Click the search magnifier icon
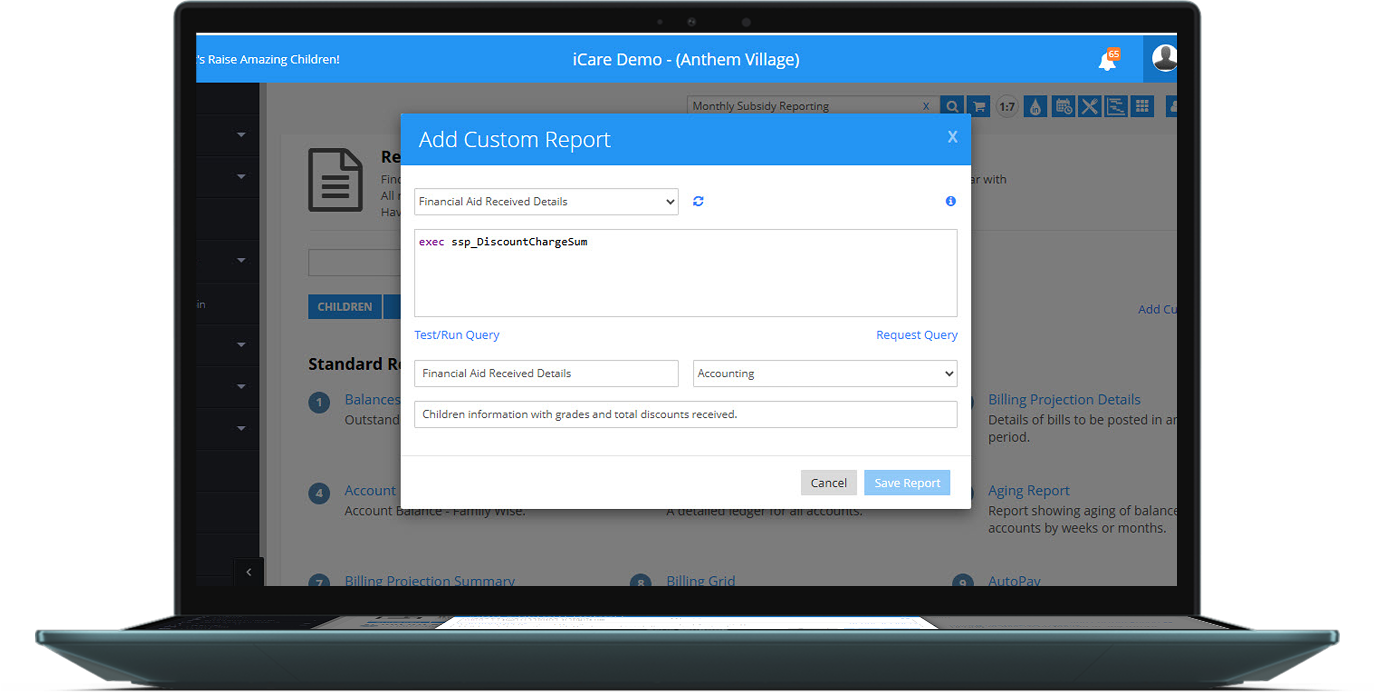This screenshot has height=692, width=1374. (952, 106)
